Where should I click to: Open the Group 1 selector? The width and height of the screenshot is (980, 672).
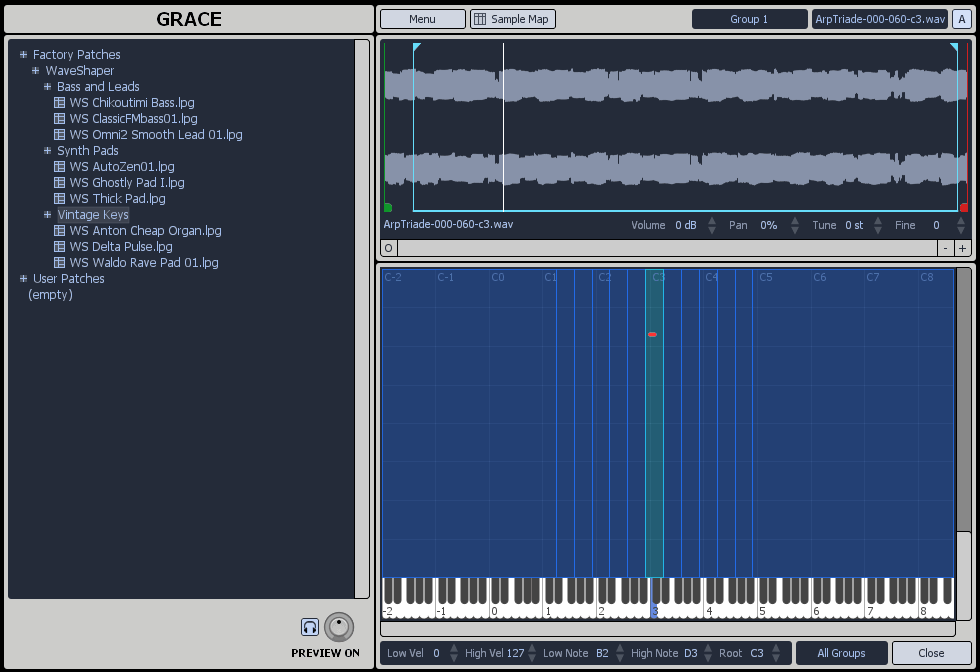pos(749,19)
